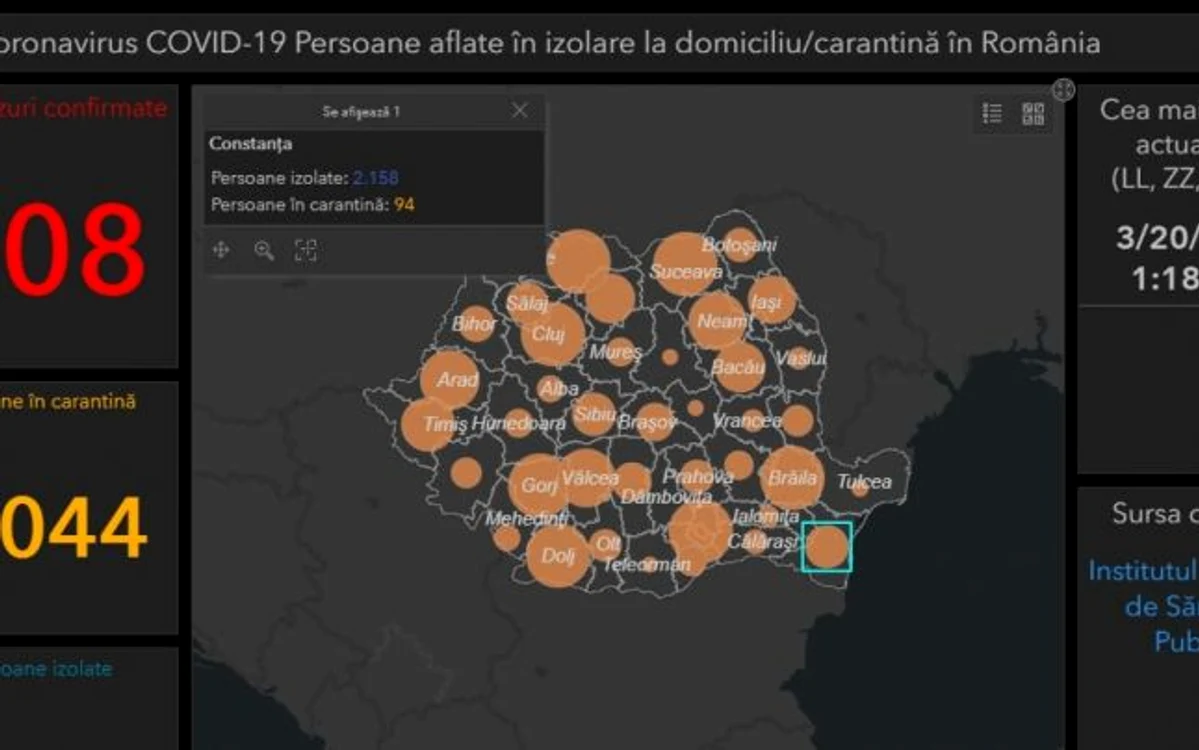1199x750 pixels.
Task: Open the map legend list icon
Action: 992,113
